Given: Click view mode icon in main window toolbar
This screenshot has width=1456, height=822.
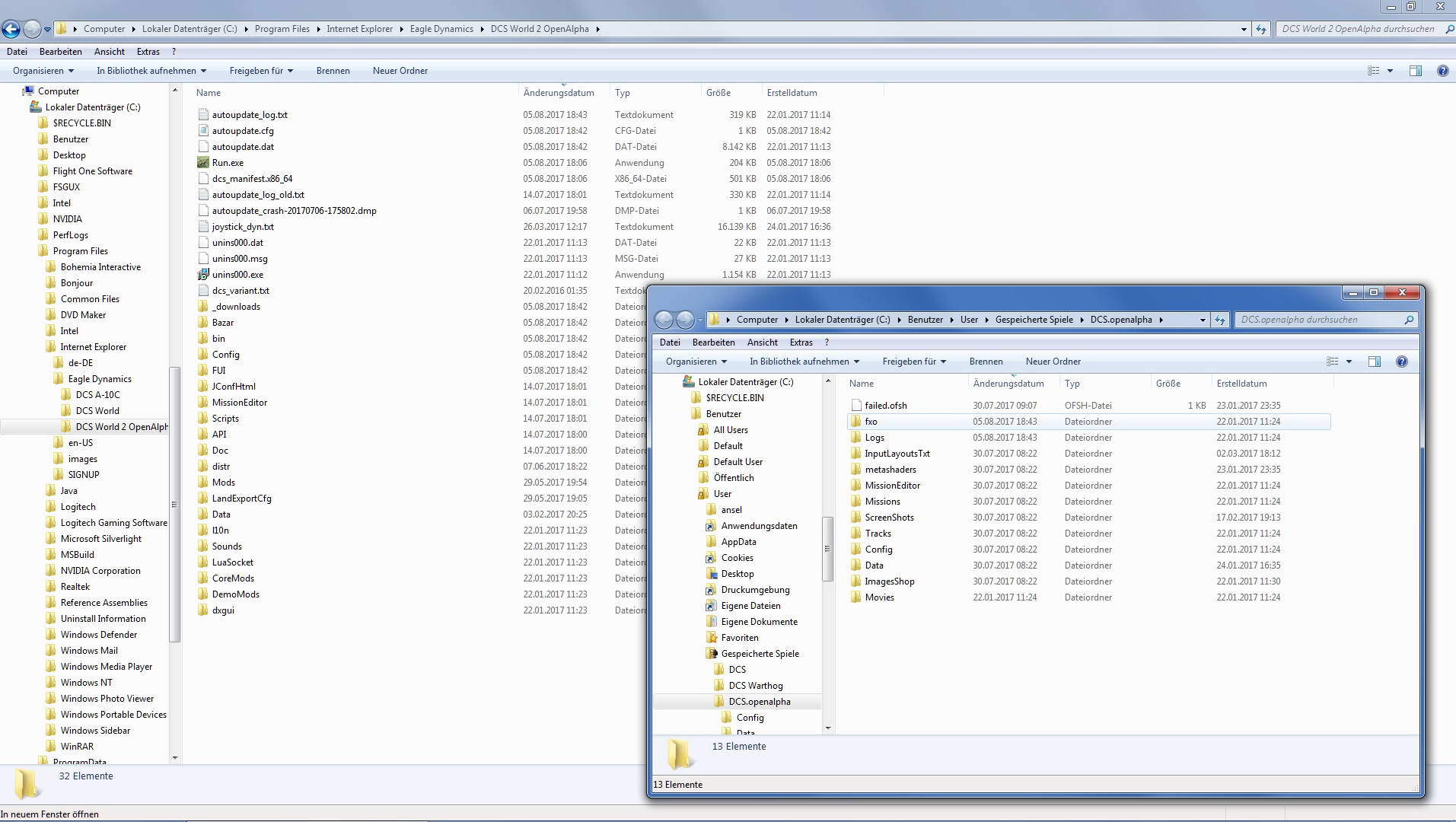Looking at the screenshot, I should point(1374,71).
